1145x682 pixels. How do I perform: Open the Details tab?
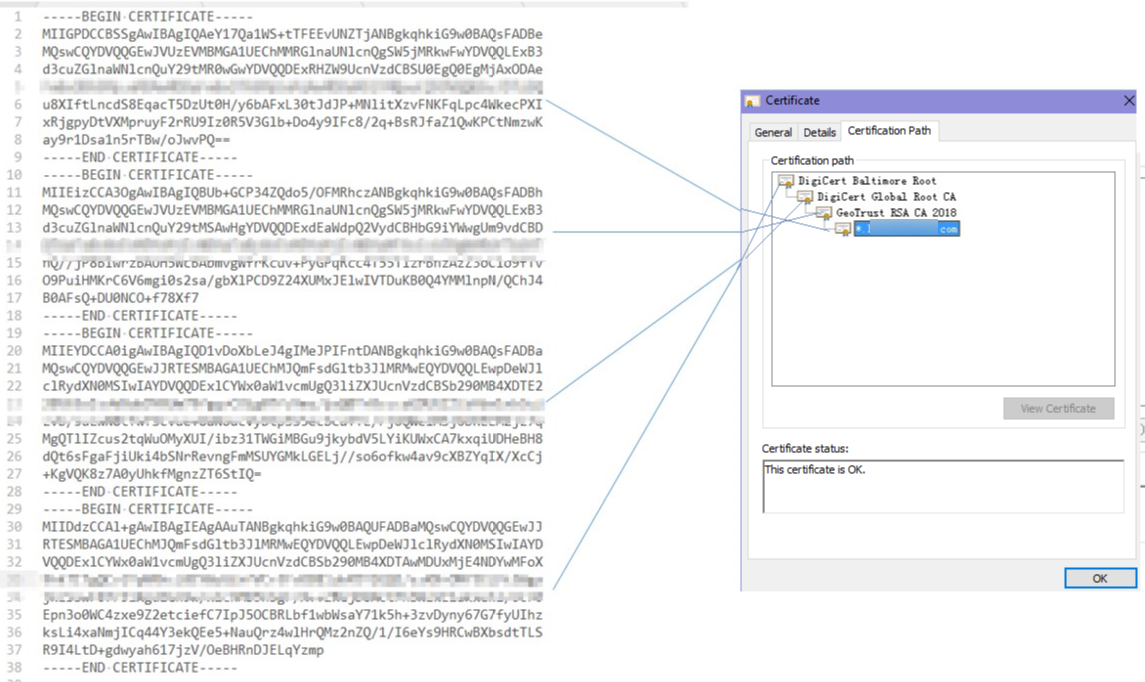point(819,132)
